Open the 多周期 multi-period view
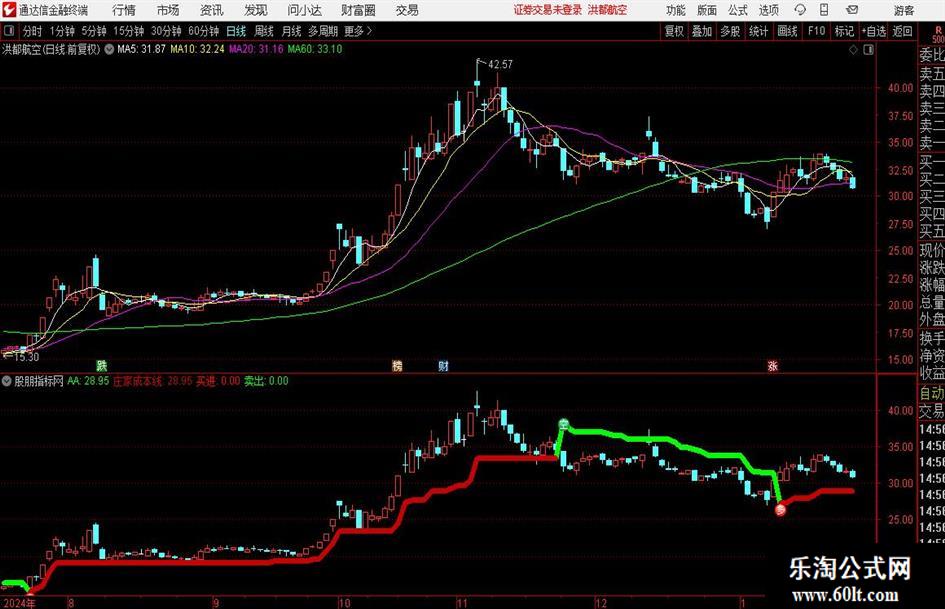Image resolution: width=945 pixels, height=609 pixels. point(323,31)
